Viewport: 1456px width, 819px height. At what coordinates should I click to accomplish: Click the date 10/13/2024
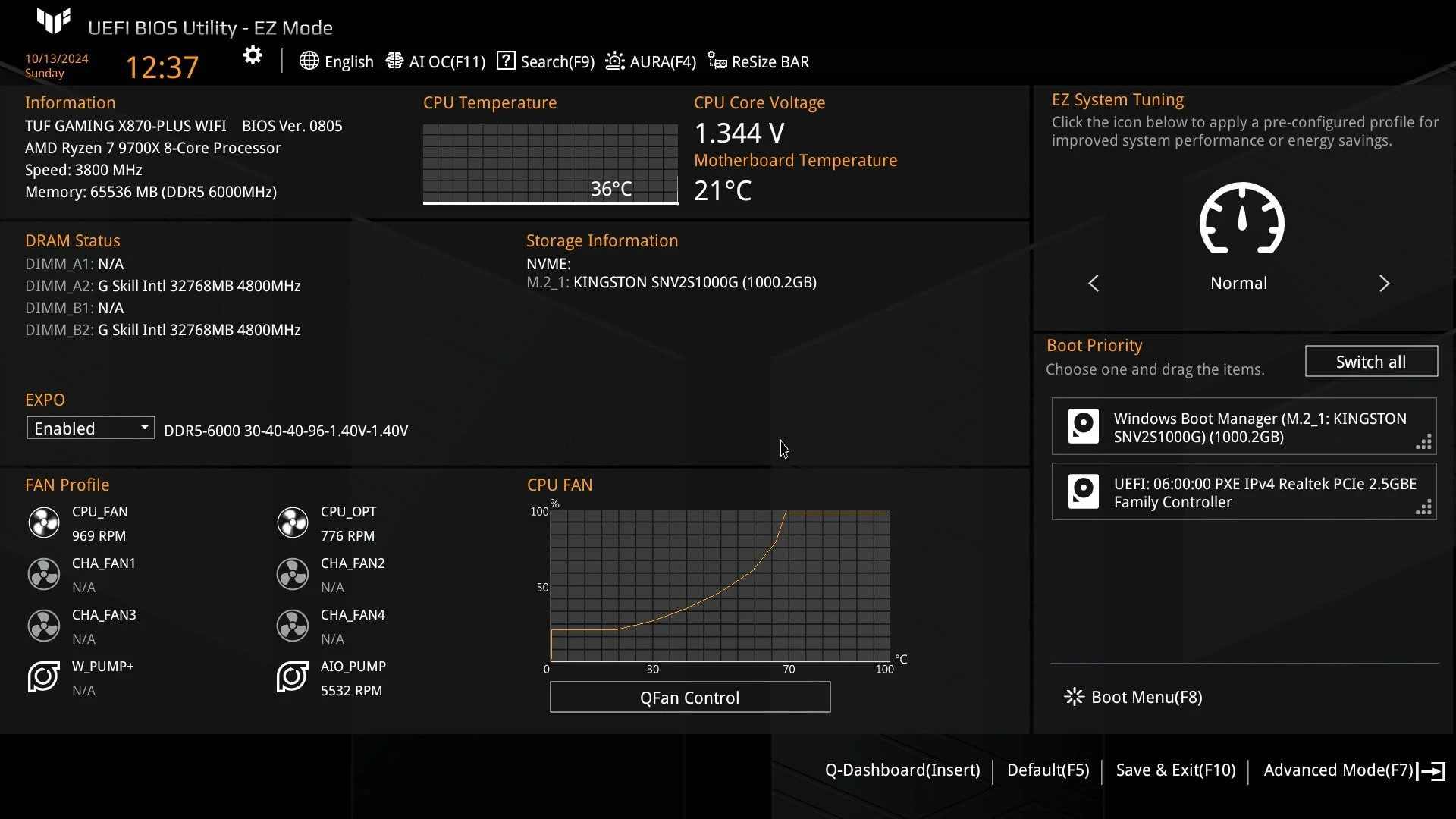pos(57,58)
